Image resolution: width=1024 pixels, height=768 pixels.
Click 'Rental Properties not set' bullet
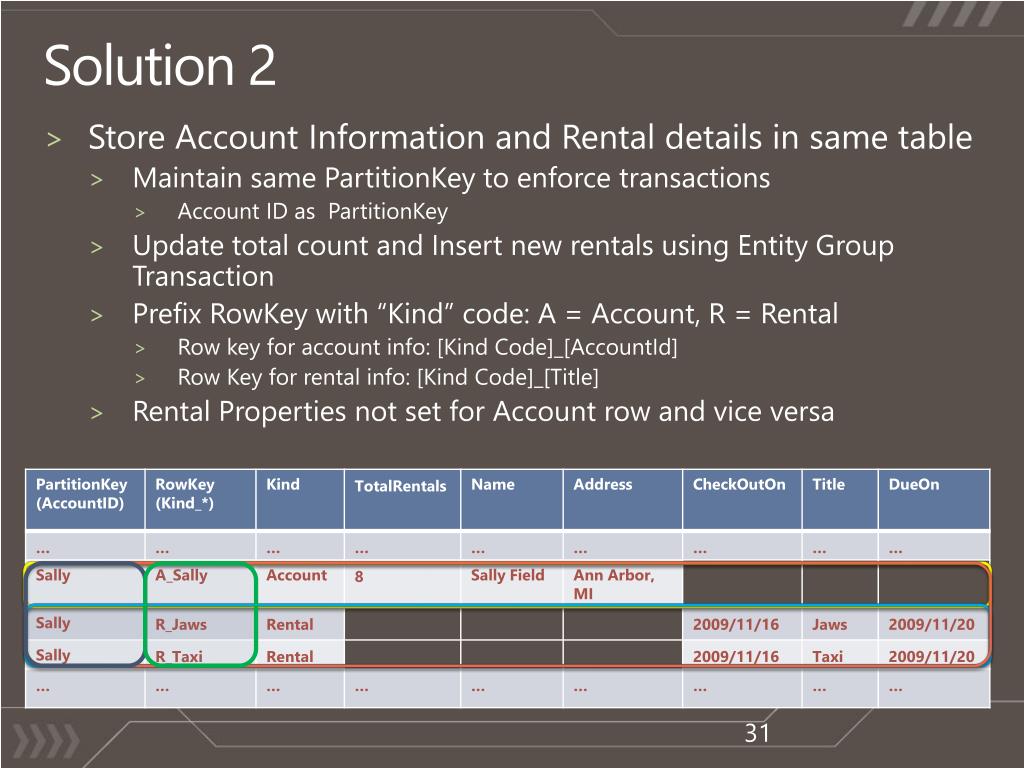coord(483,412)
